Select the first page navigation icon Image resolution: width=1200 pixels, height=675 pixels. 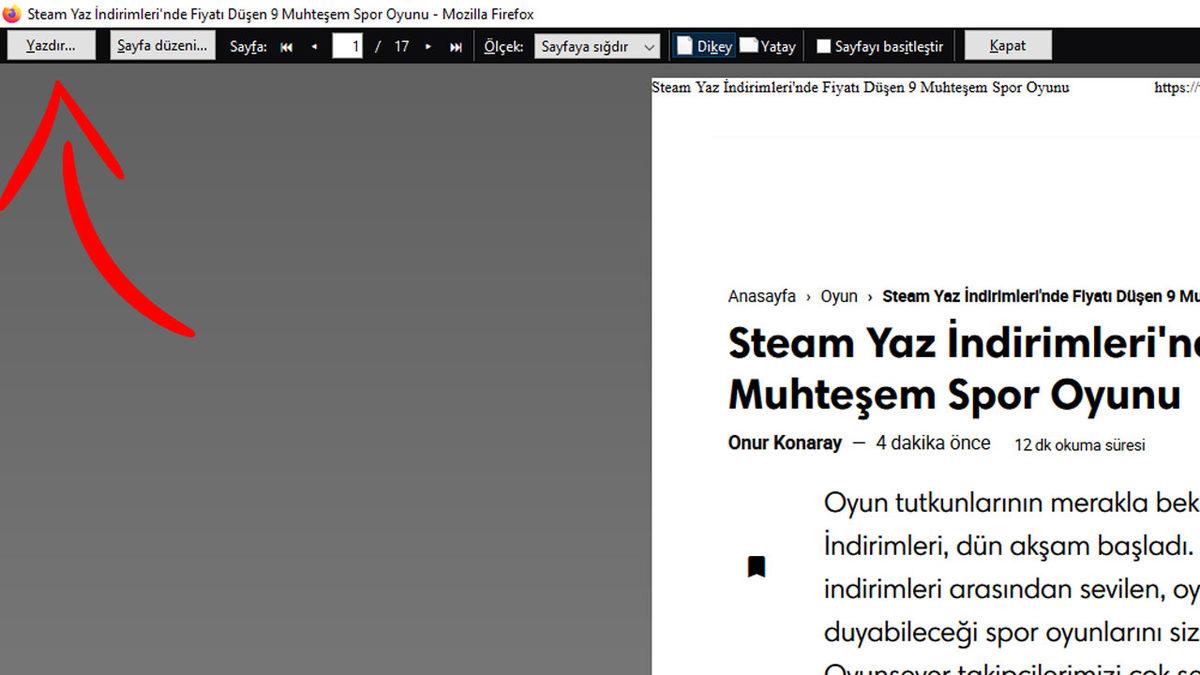click(286, 45)
